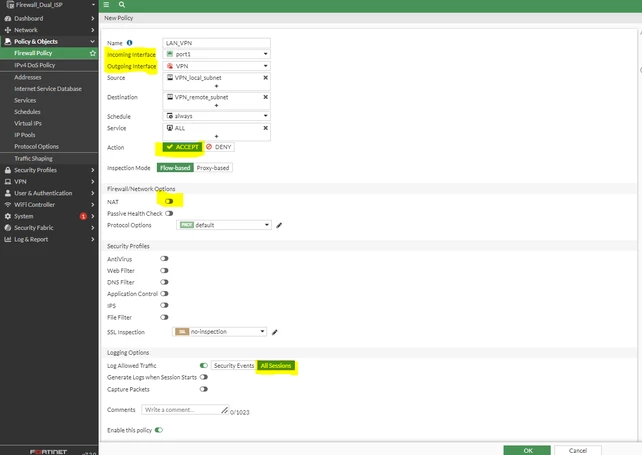Screen dimensions: 642x455
Task: Enable the Web Filter toggle
Action: point(164,270)
